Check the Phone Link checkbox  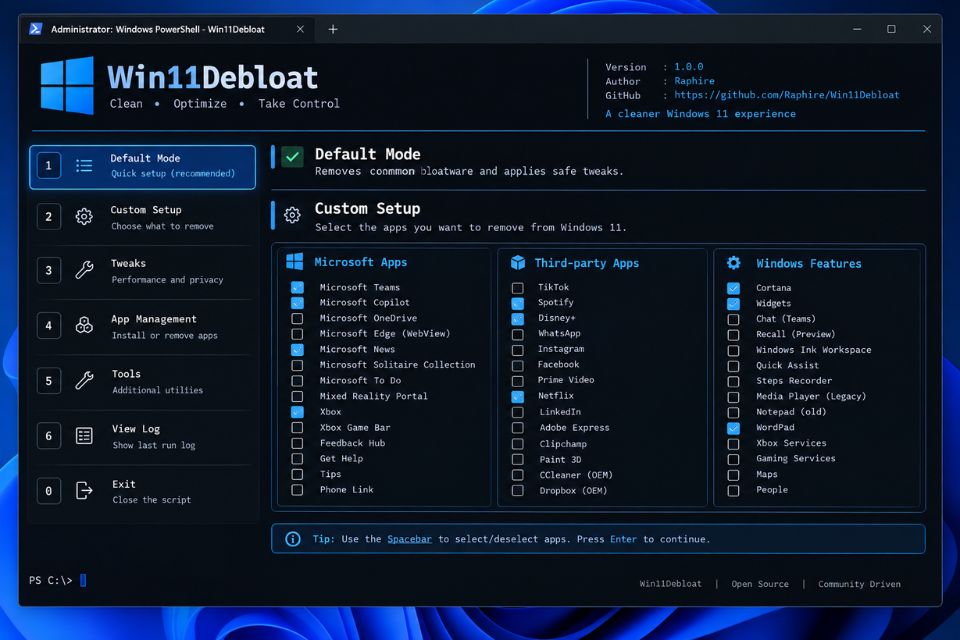[x=297, y=490]
